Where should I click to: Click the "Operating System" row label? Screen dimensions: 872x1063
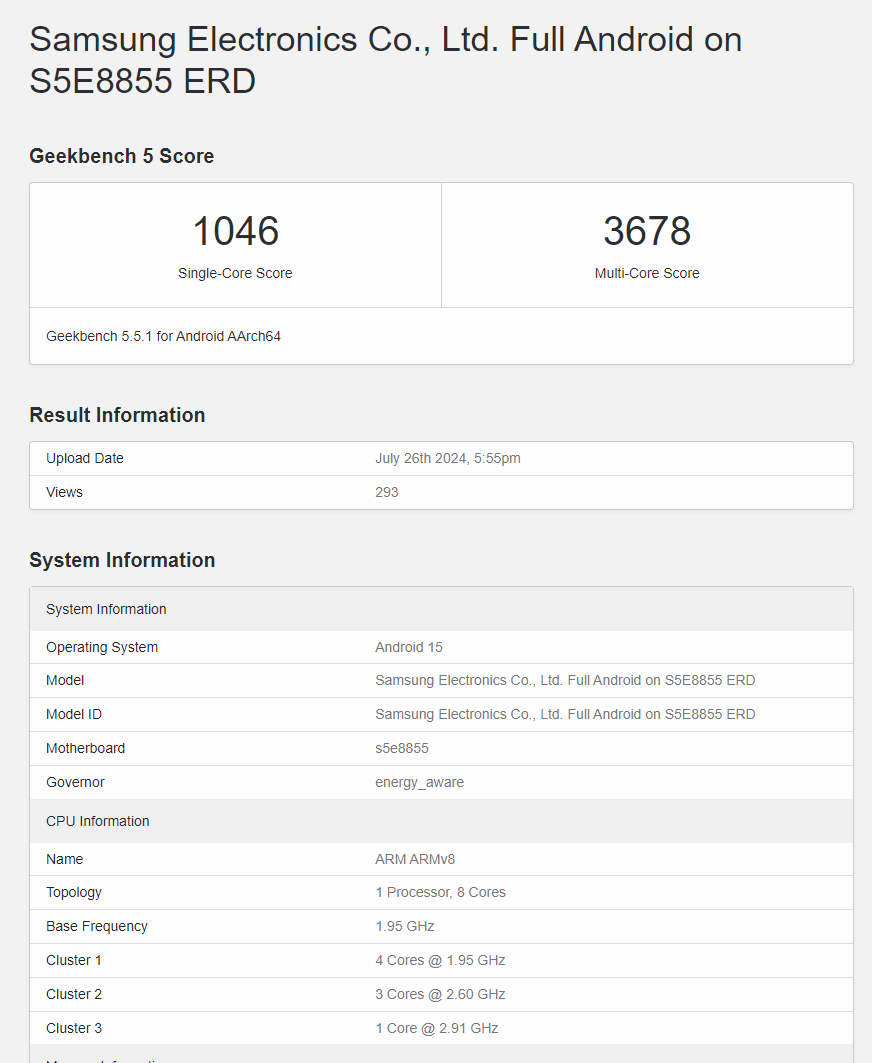102,647
